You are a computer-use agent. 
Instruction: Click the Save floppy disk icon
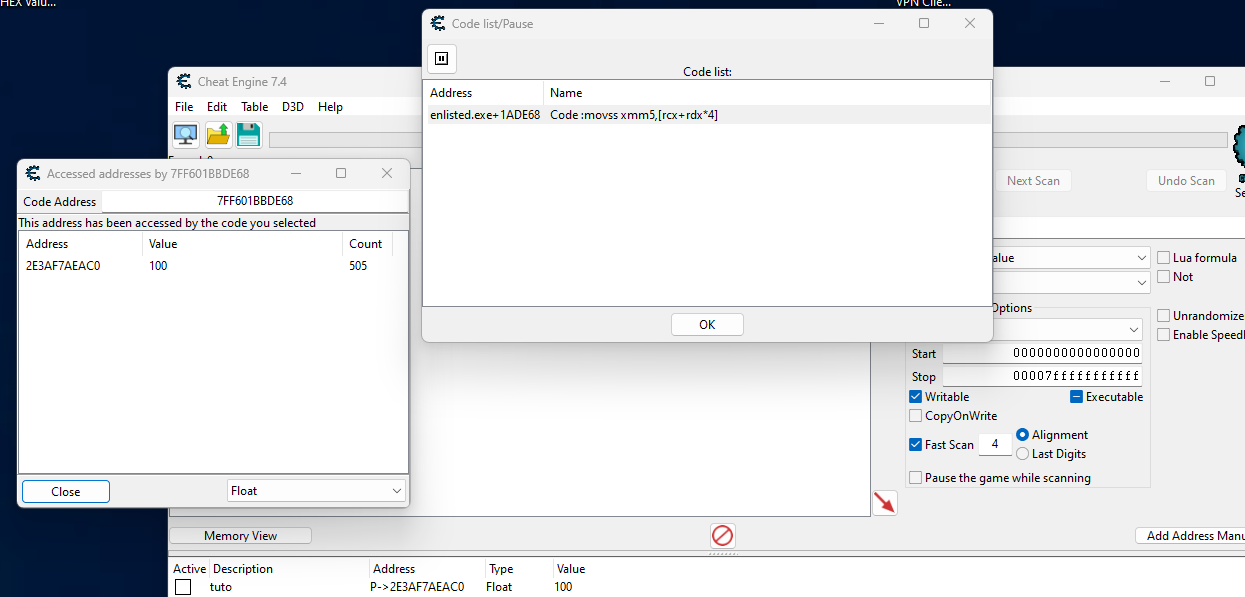pos(248,135)
